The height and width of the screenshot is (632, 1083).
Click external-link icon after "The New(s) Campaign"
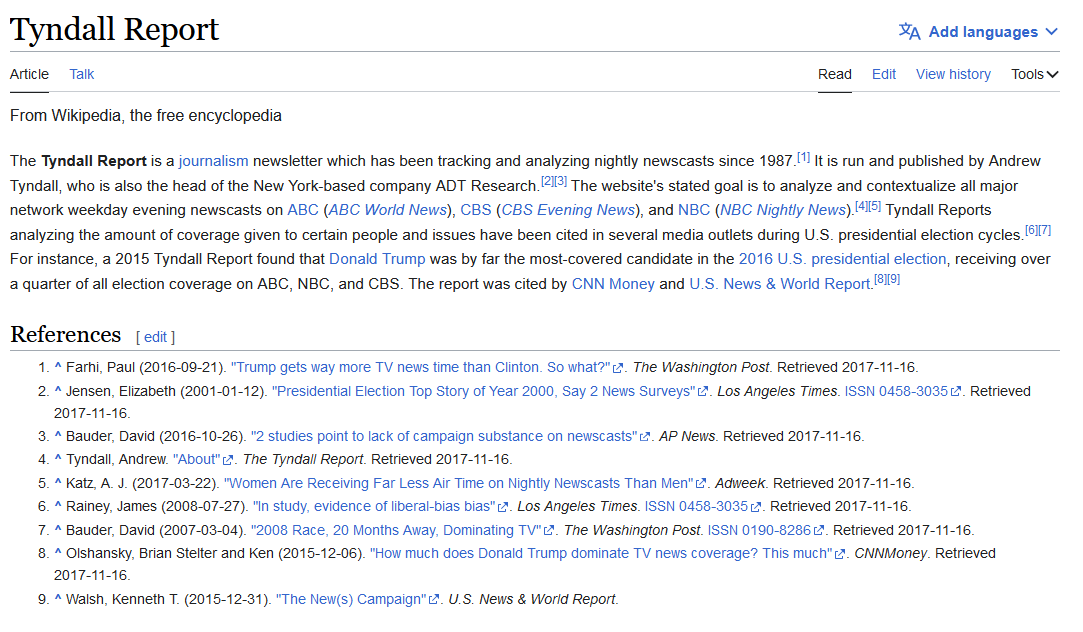(x=434, y=600)
